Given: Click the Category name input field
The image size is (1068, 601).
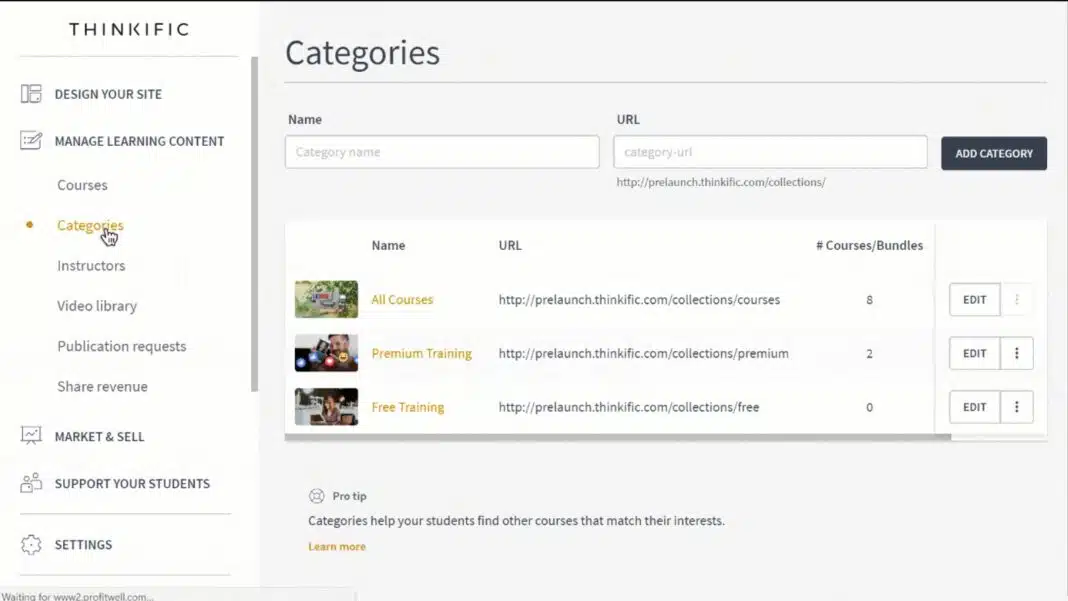Looking at the screenshot, I should [x=442, y=152].
